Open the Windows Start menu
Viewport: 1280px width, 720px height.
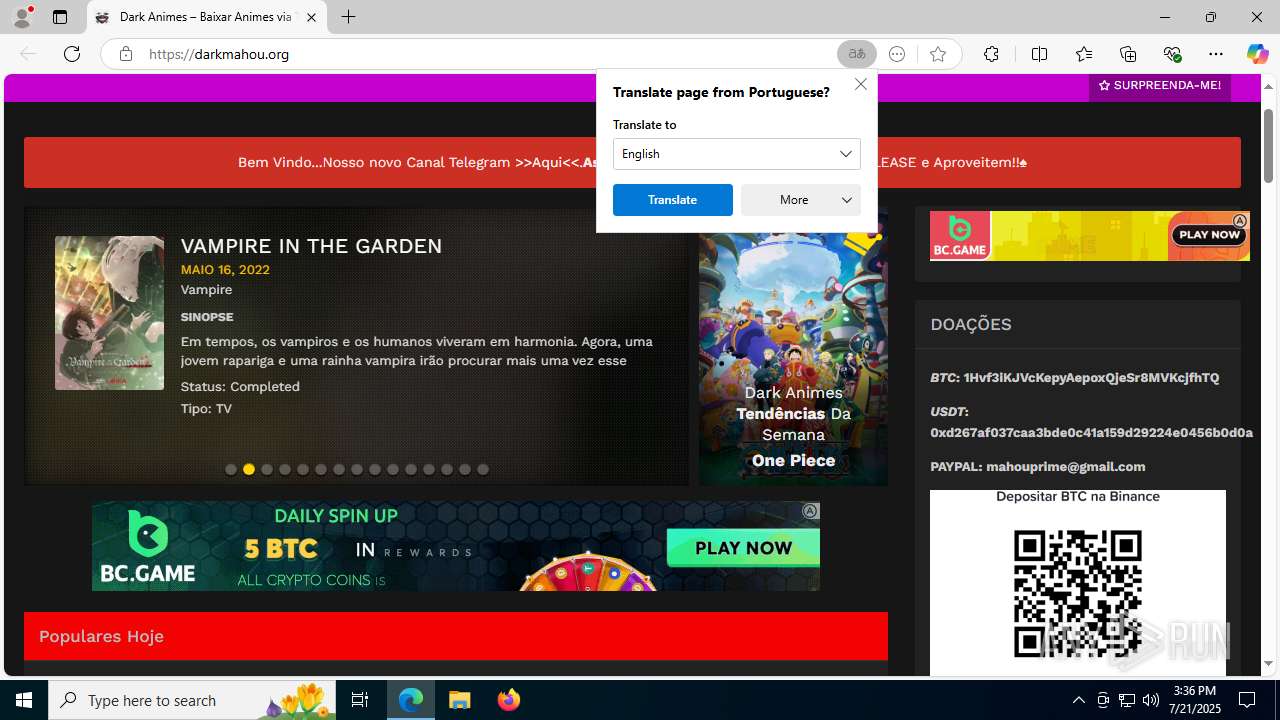[24, 700]
